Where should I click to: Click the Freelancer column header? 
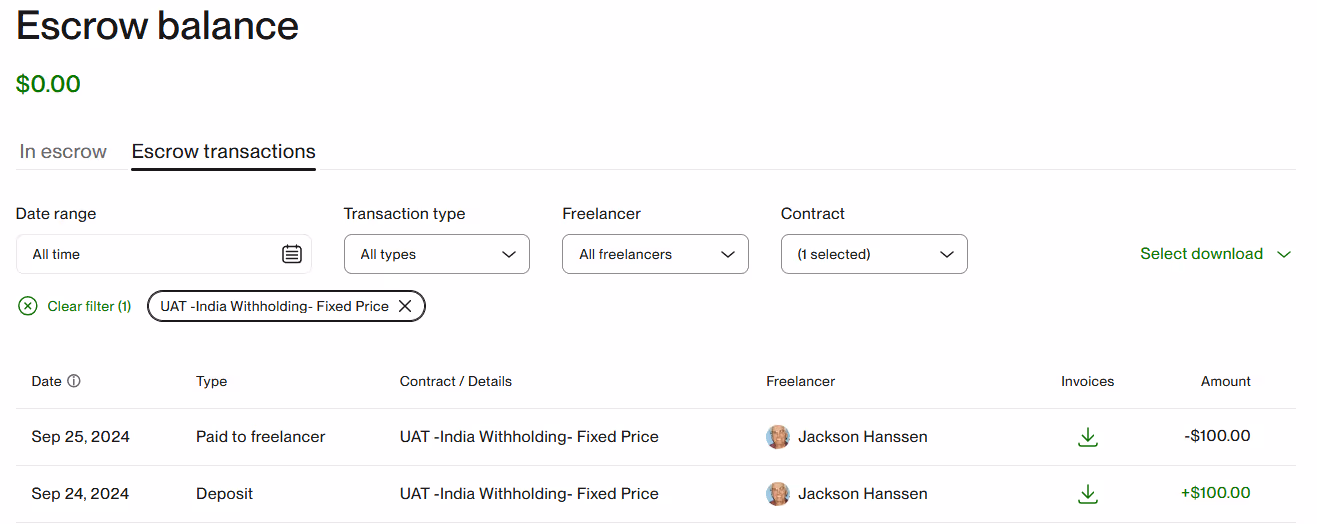click(801, 381)
